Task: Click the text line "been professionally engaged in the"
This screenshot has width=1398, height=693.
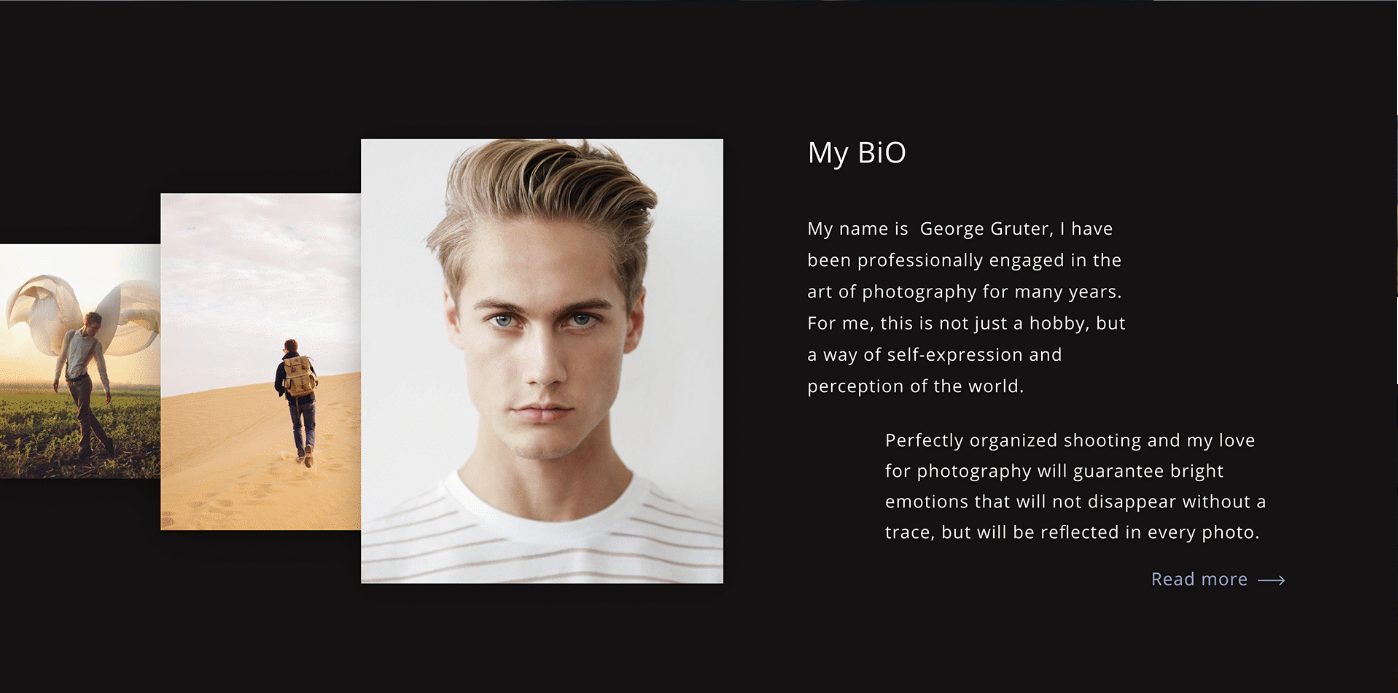Action: [x=965, y=260]
